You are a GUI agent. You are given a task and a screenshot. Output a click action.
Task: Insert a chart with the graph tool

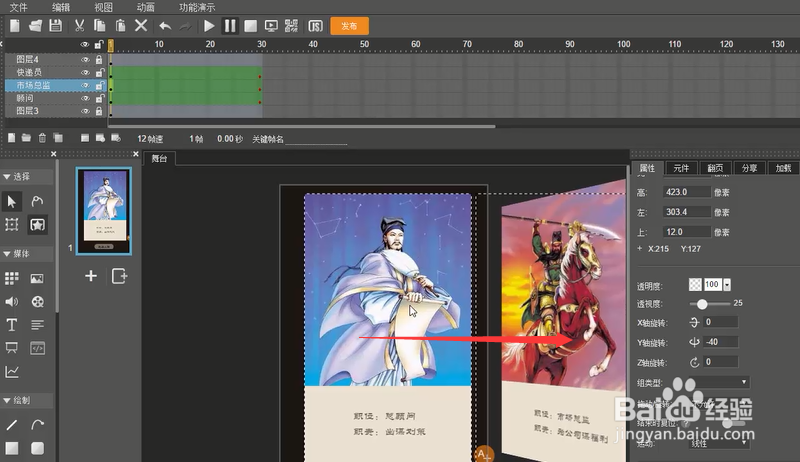[x=12, y=372]
